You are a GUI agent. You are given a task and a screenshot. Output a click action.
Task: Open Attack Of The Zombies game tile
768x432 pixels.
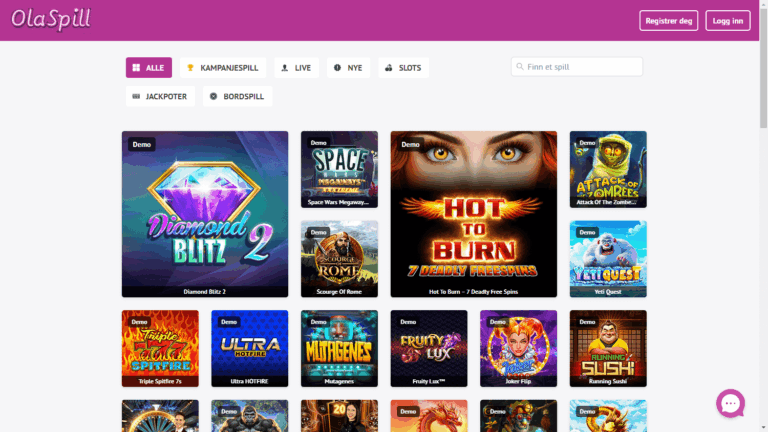608,169
